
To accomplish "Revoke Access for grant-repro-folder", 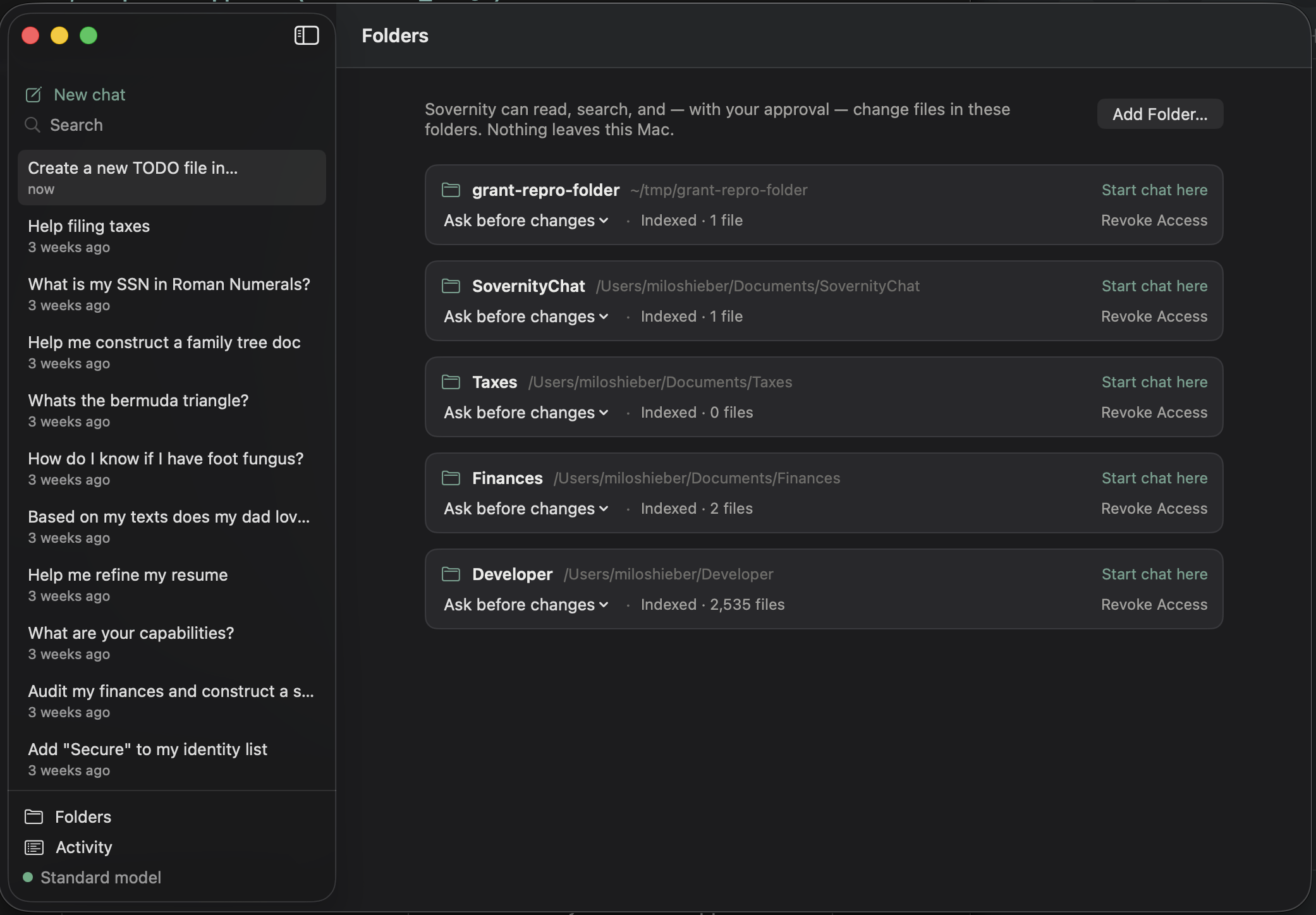I will (1154, 220).
